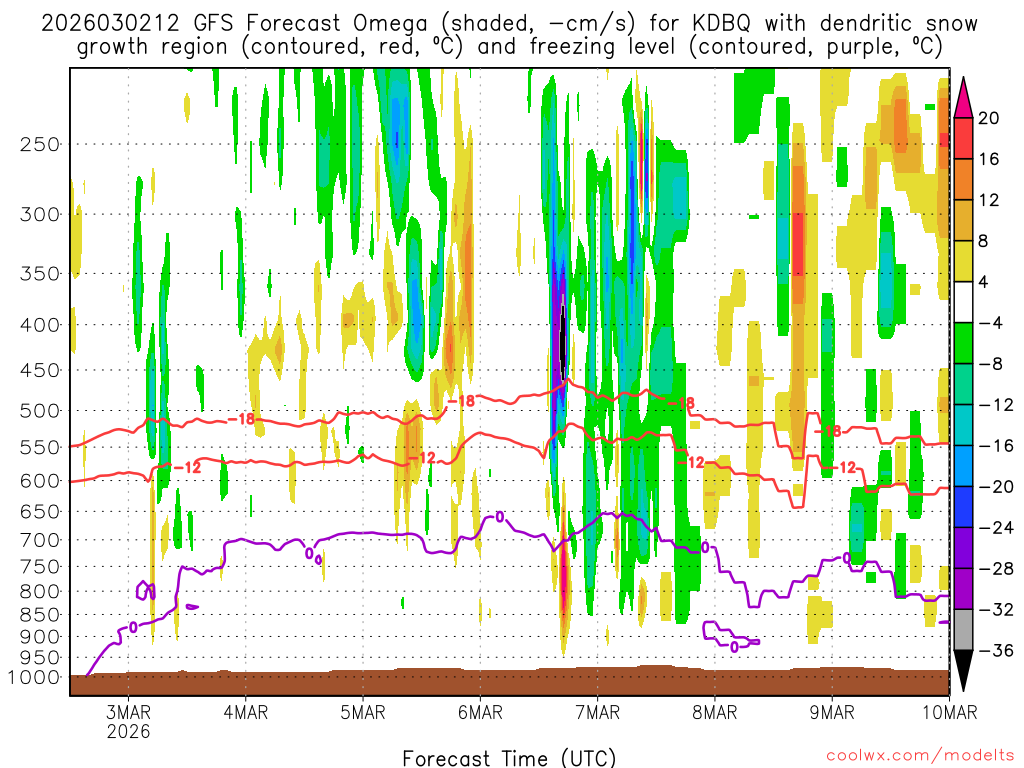Viewport: 1024px width, 768px height.
Task: Click the 500 pressure level label
Action: (40, 411)
